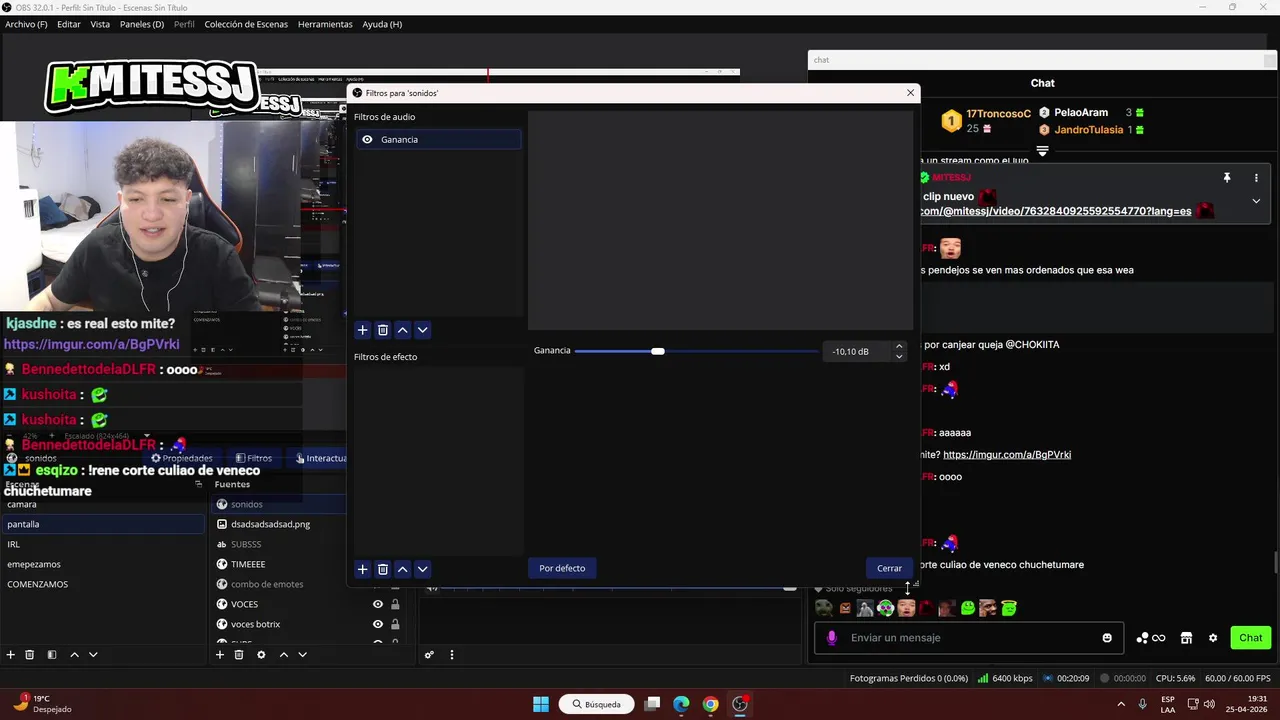
Task: Open the Archivo menu
Action: point(26,24)
